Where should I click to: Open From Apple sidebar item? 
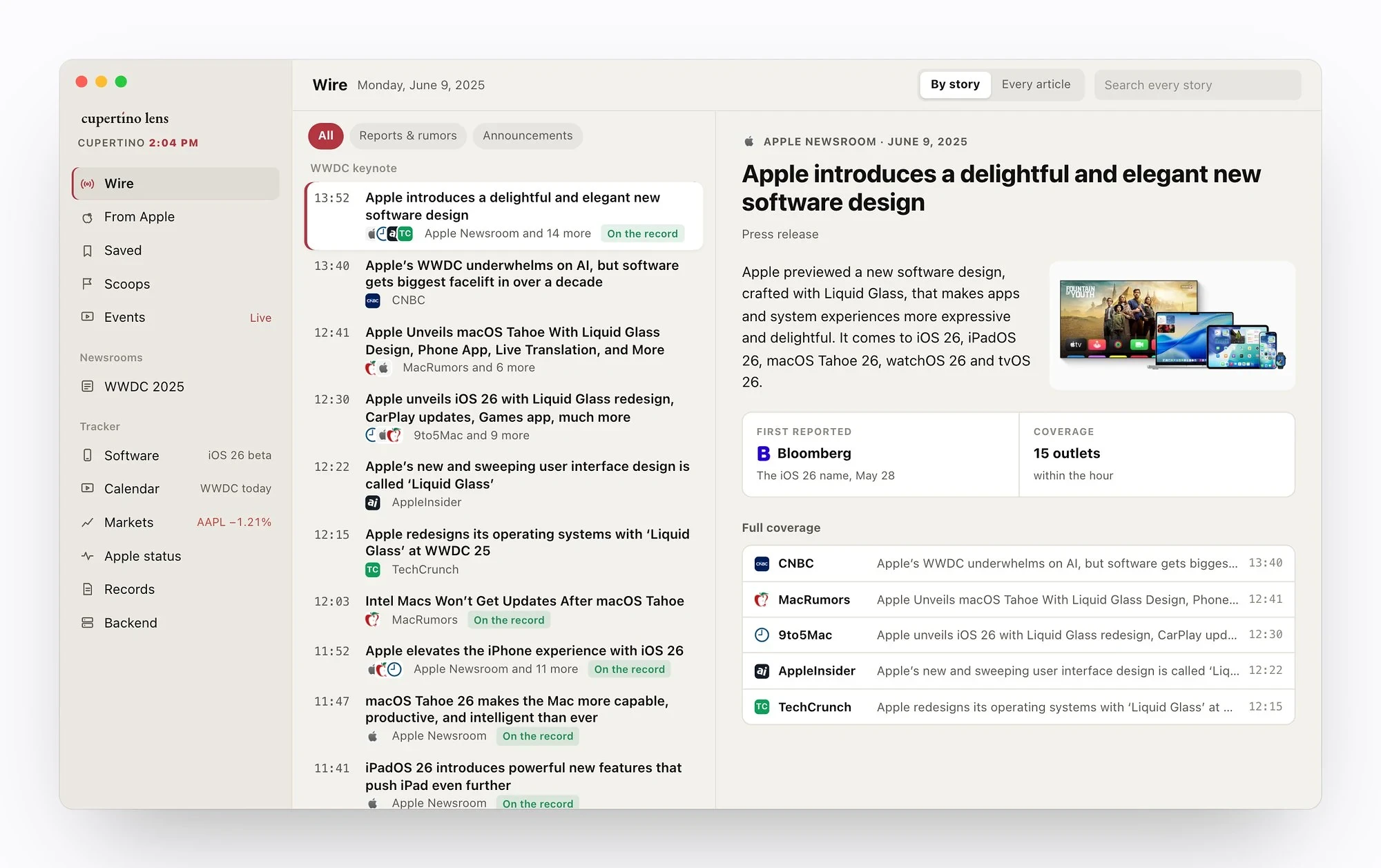click(176, 217)
